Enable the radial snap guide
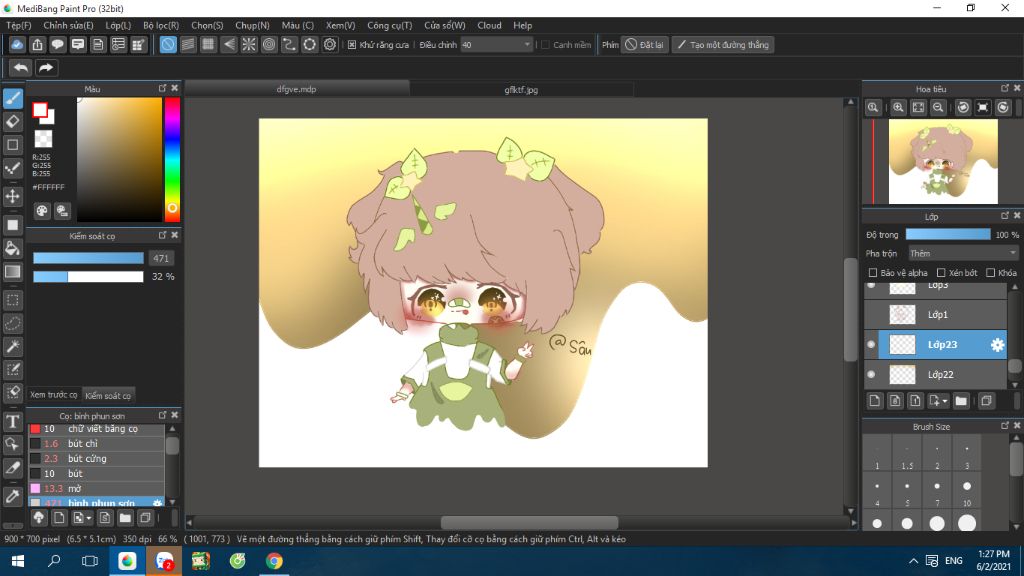 249,44
